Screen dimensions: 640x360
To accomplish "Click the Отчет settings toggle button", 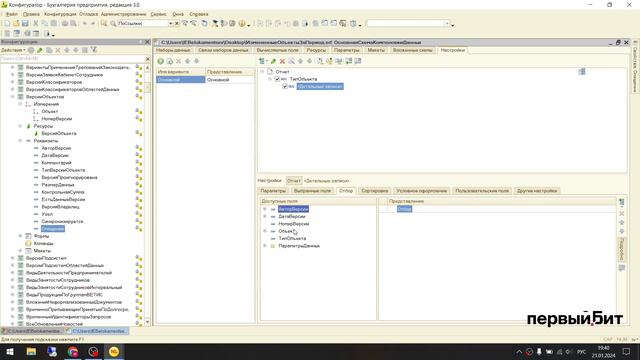I will [x=294, y=180].
